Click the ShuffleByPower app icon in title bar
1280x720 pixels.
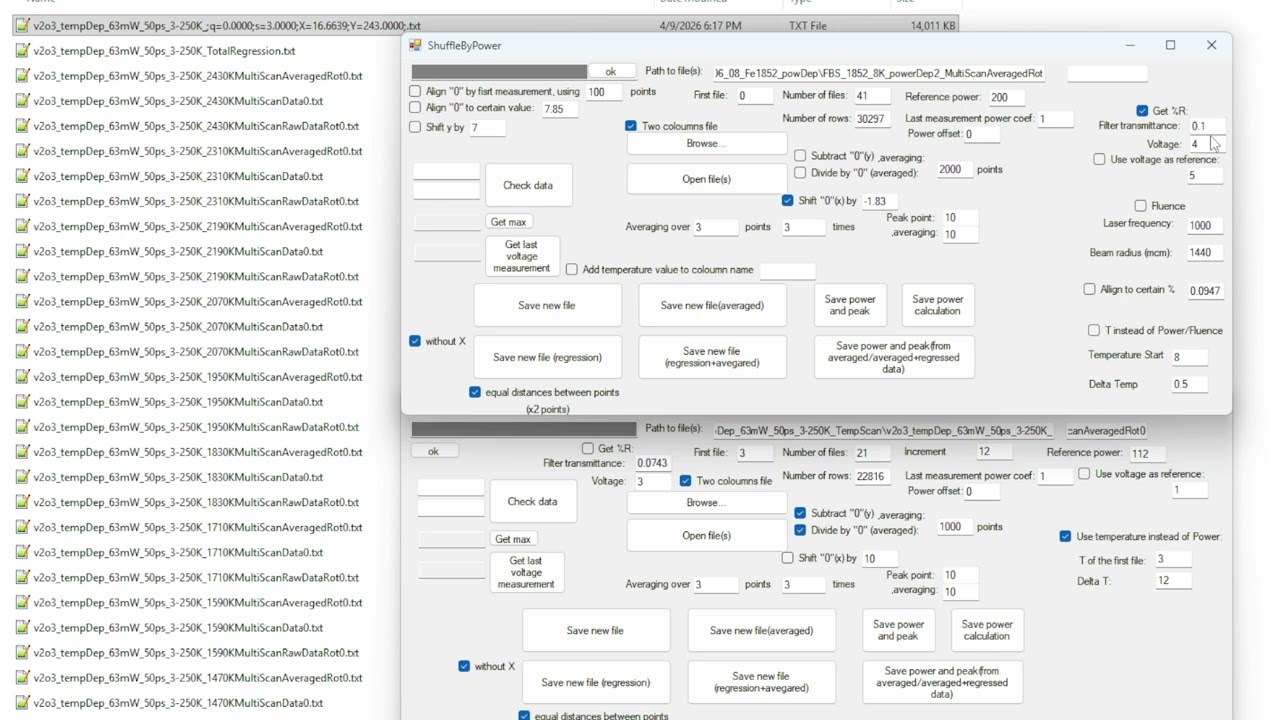tap(415, 45)
